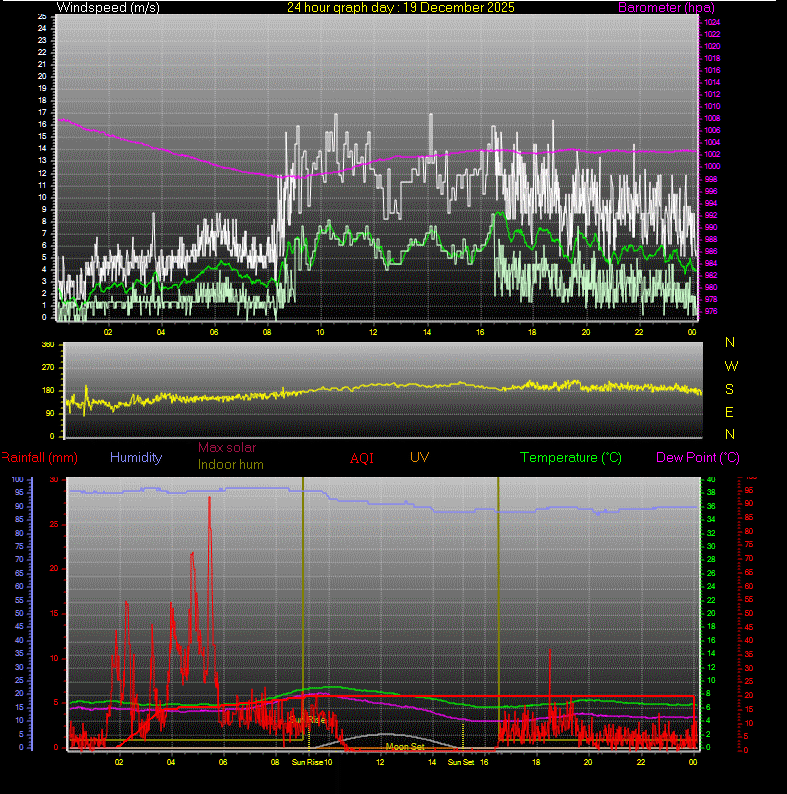Select the 24 hour graph date heading

click(x=401, y=8)
